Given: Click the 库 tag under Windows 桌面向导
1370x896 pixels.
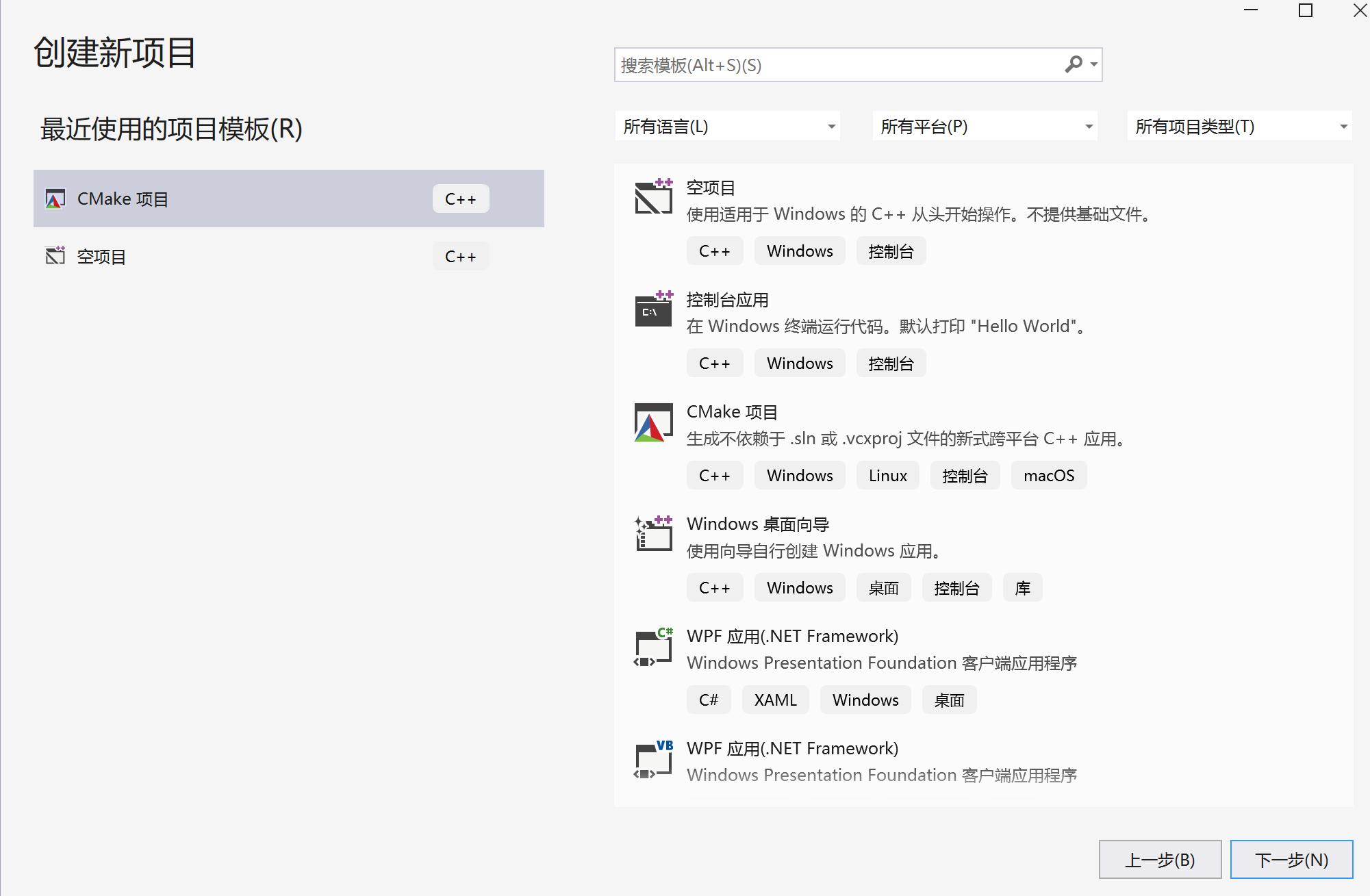Looking at the screenshot, I should 1022,587.
